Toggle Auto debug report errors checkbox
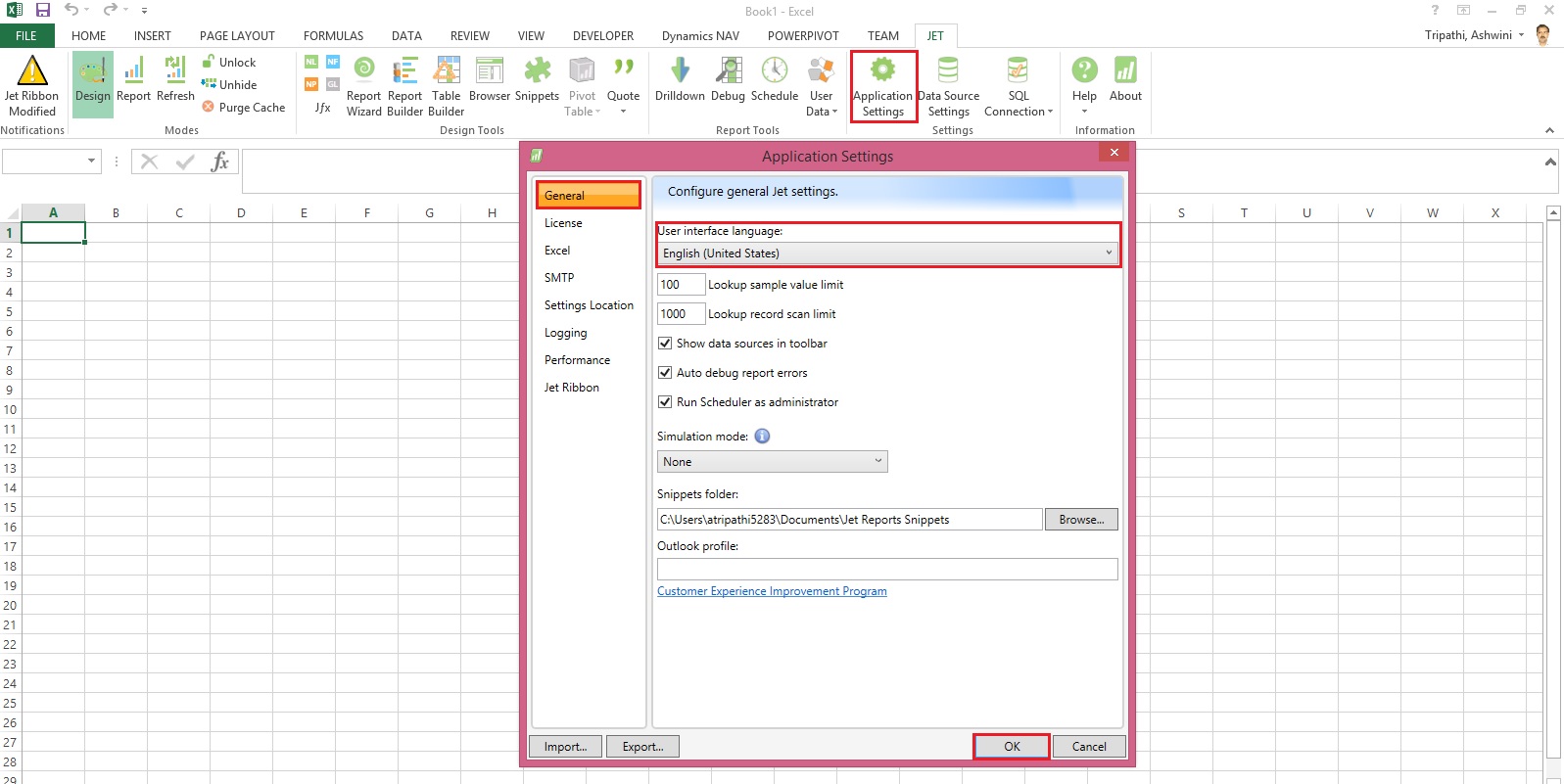This screenshot has width=1564, height=784. pos(665,373)
